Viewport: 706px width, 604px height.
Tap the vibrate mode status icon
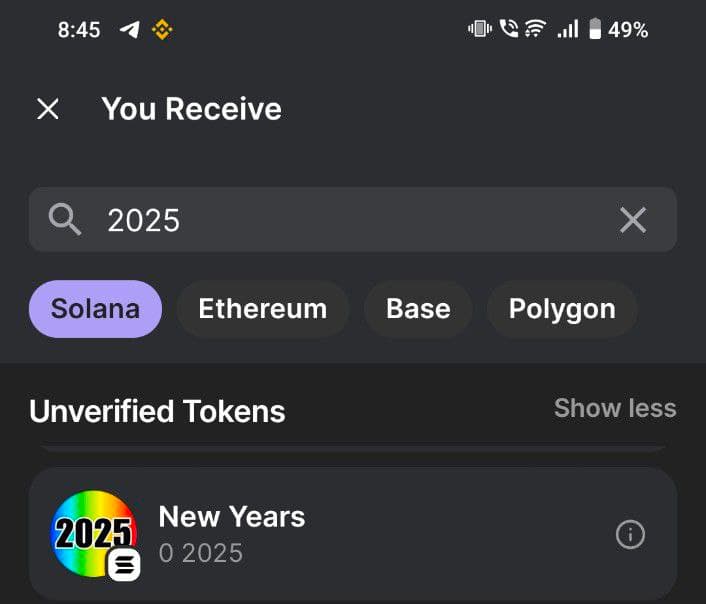point(480,29)
